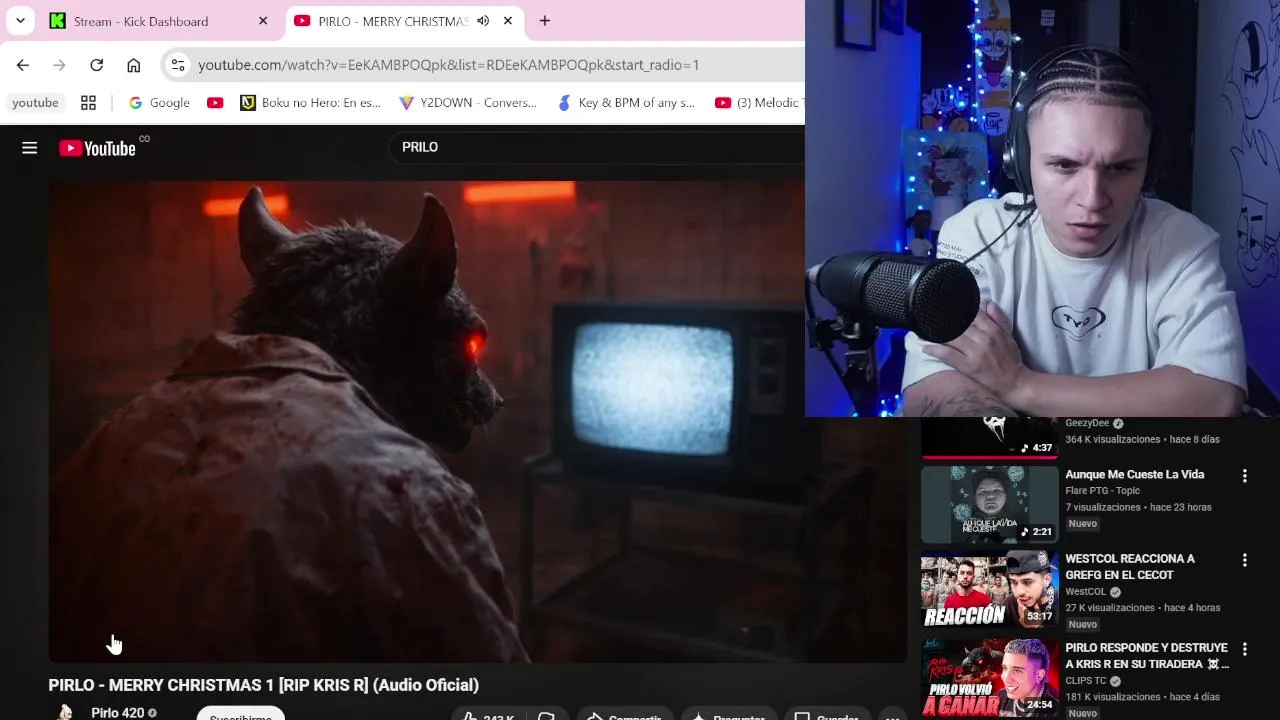Open the Boku no Hero bookmark
Image resolution: width=1280 pixels, height=720 pixels.
click(311, 103)
